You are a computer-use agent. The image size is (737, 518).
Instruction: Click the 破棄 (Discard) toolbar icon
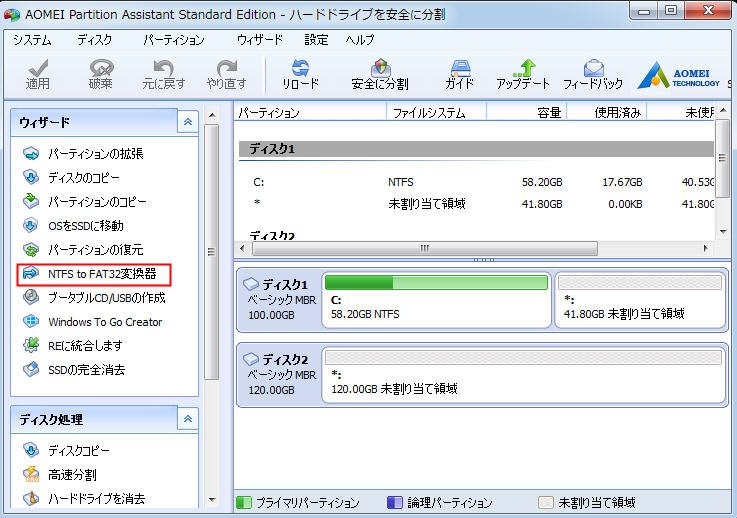(x=101, y=67)
